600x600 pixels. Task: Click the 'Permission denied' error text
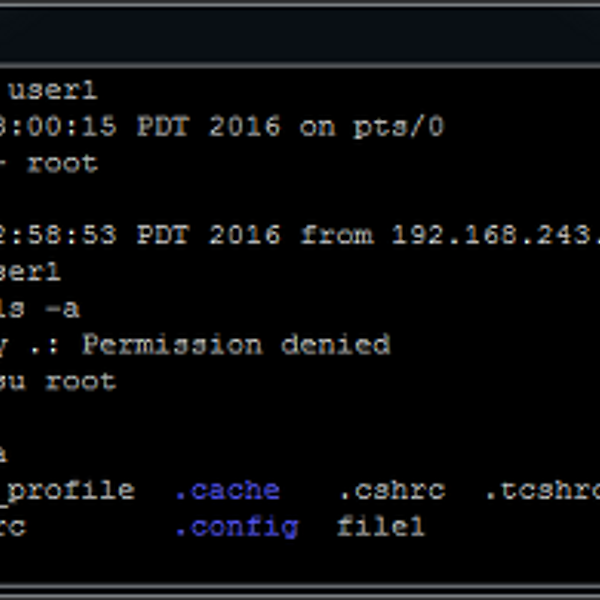coord(235,345)
